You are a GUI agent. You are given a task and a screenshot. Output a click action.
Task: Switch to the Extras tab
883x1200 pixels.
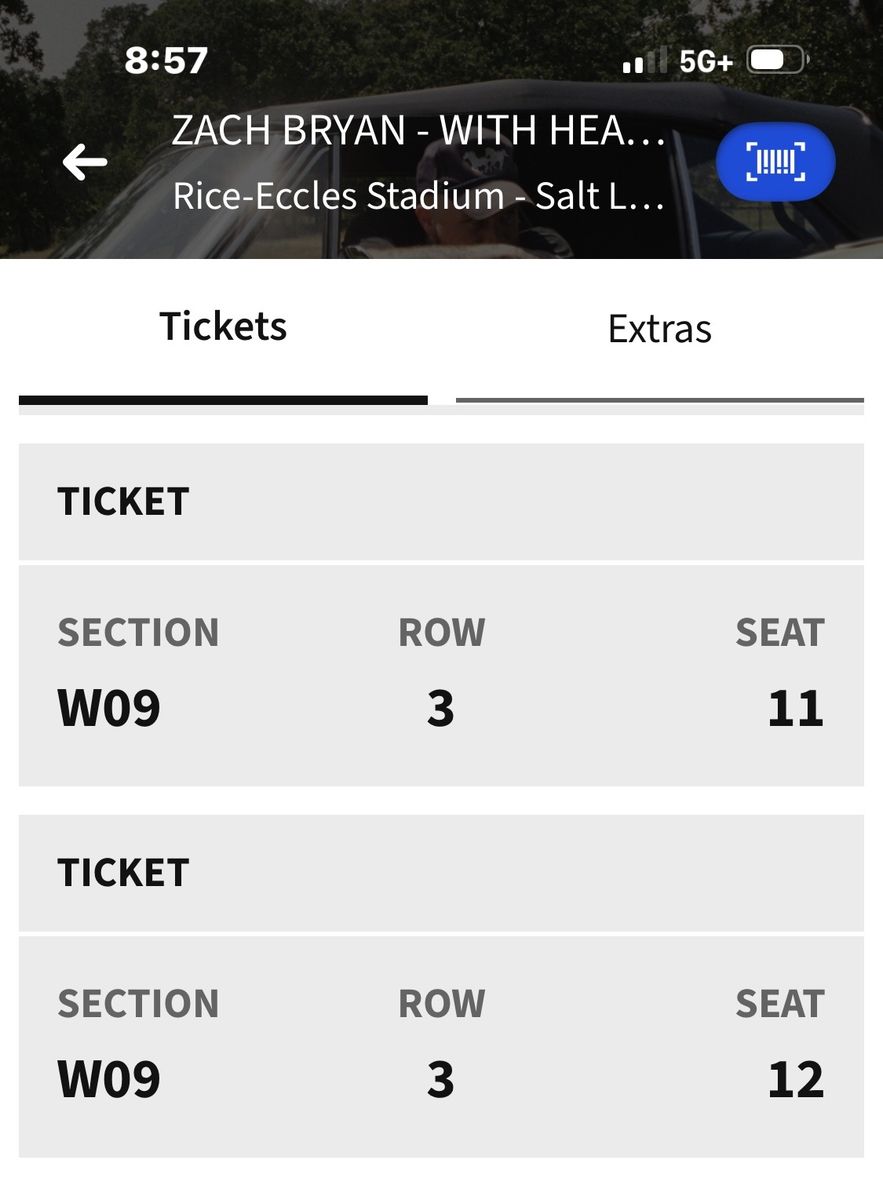[x=660, y=329]
